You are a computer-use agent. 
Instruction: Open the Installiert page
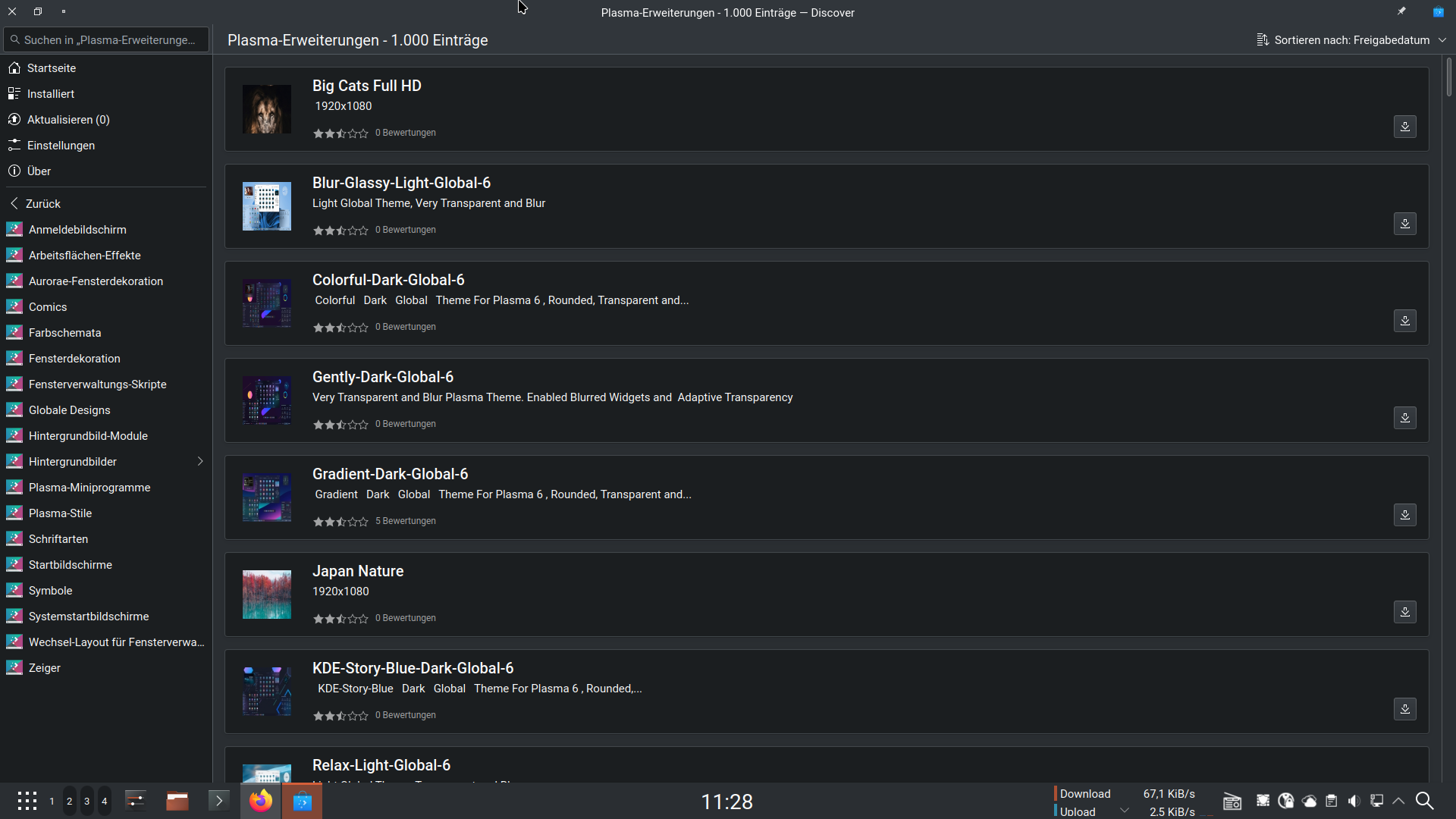coord(106,94)
